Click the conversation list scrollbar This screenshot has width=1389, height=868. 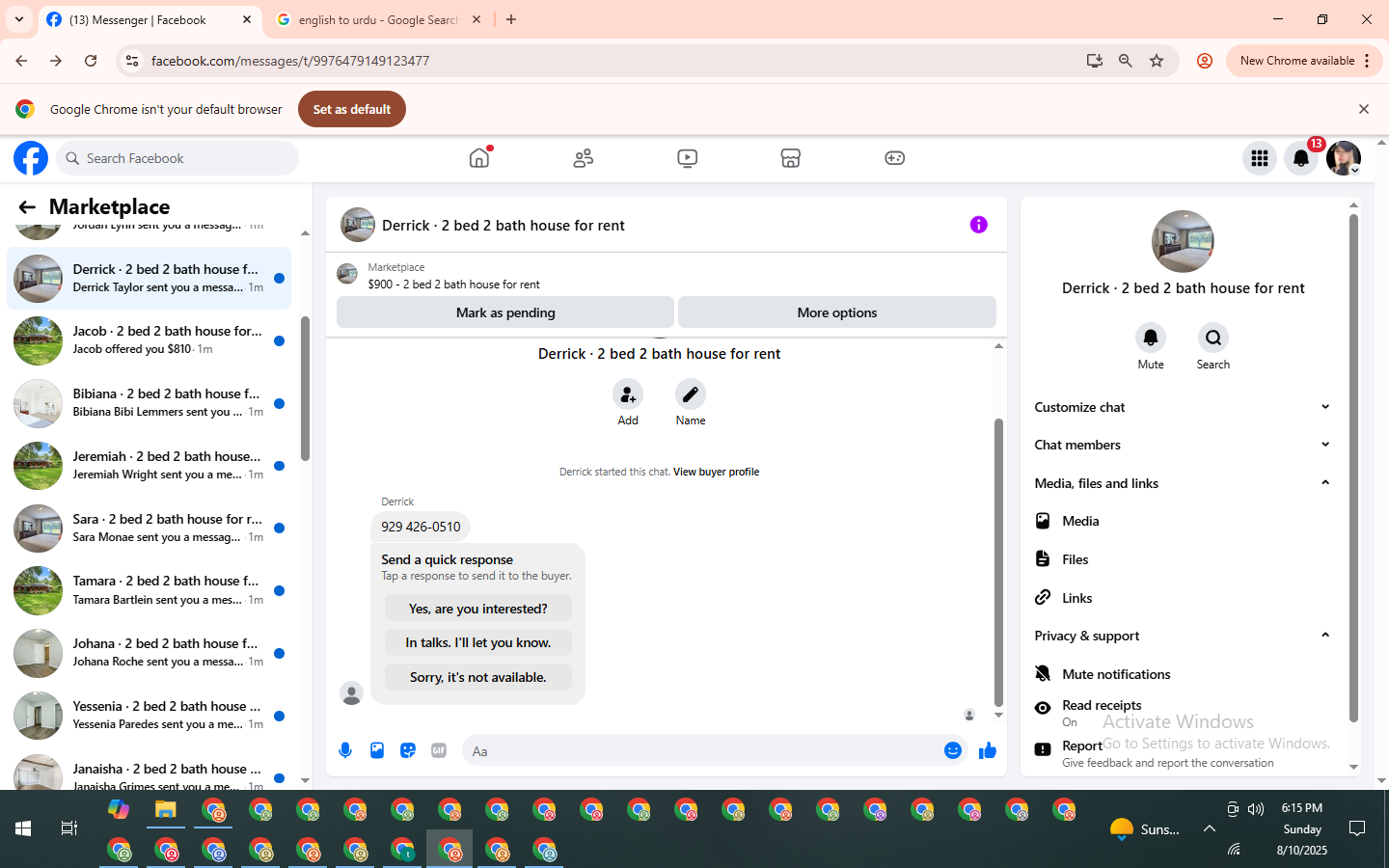point(305,389)
